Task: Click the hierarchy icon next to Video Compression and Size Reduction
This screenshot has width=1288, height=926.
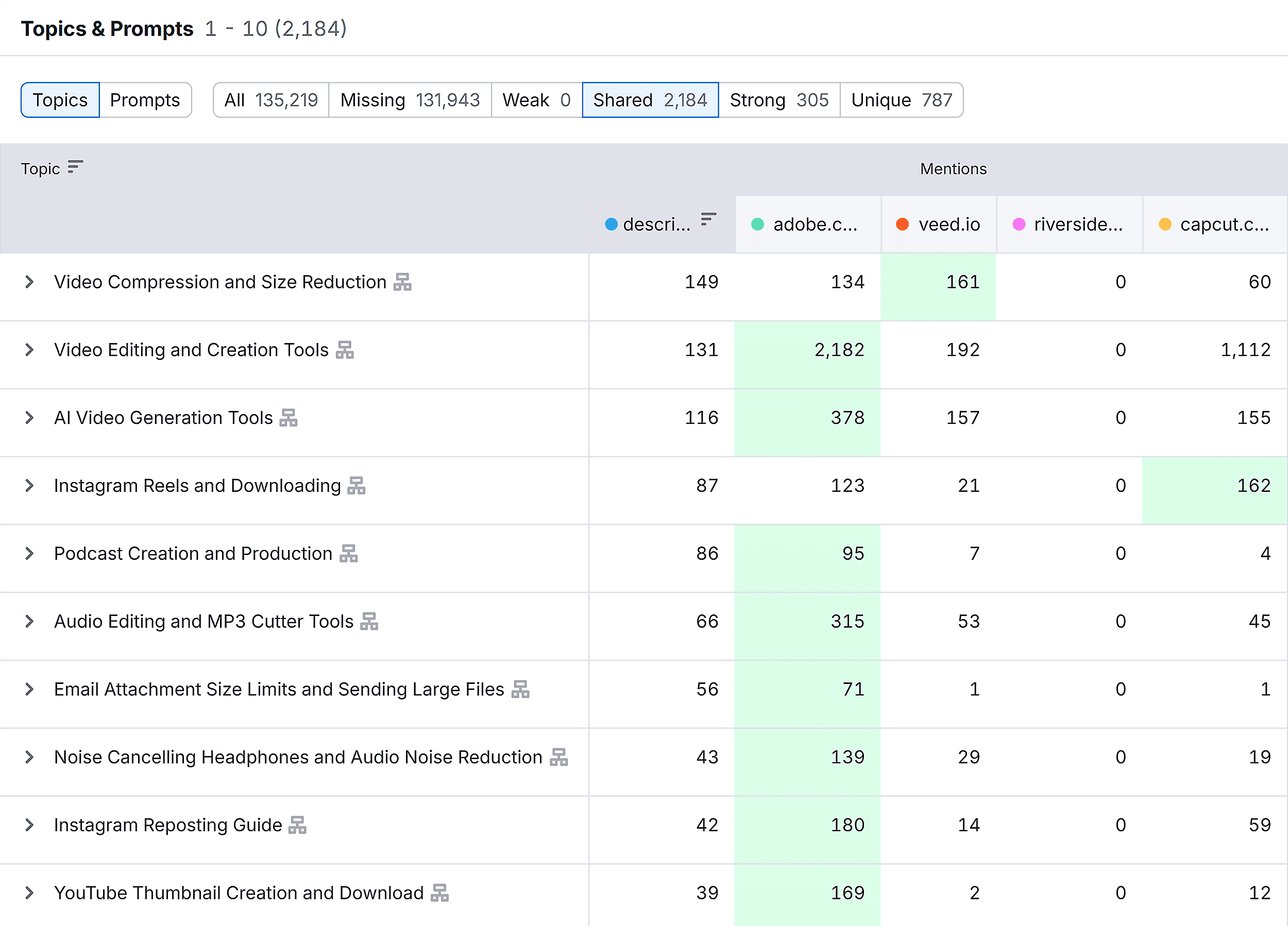Action: pos(403,282)
